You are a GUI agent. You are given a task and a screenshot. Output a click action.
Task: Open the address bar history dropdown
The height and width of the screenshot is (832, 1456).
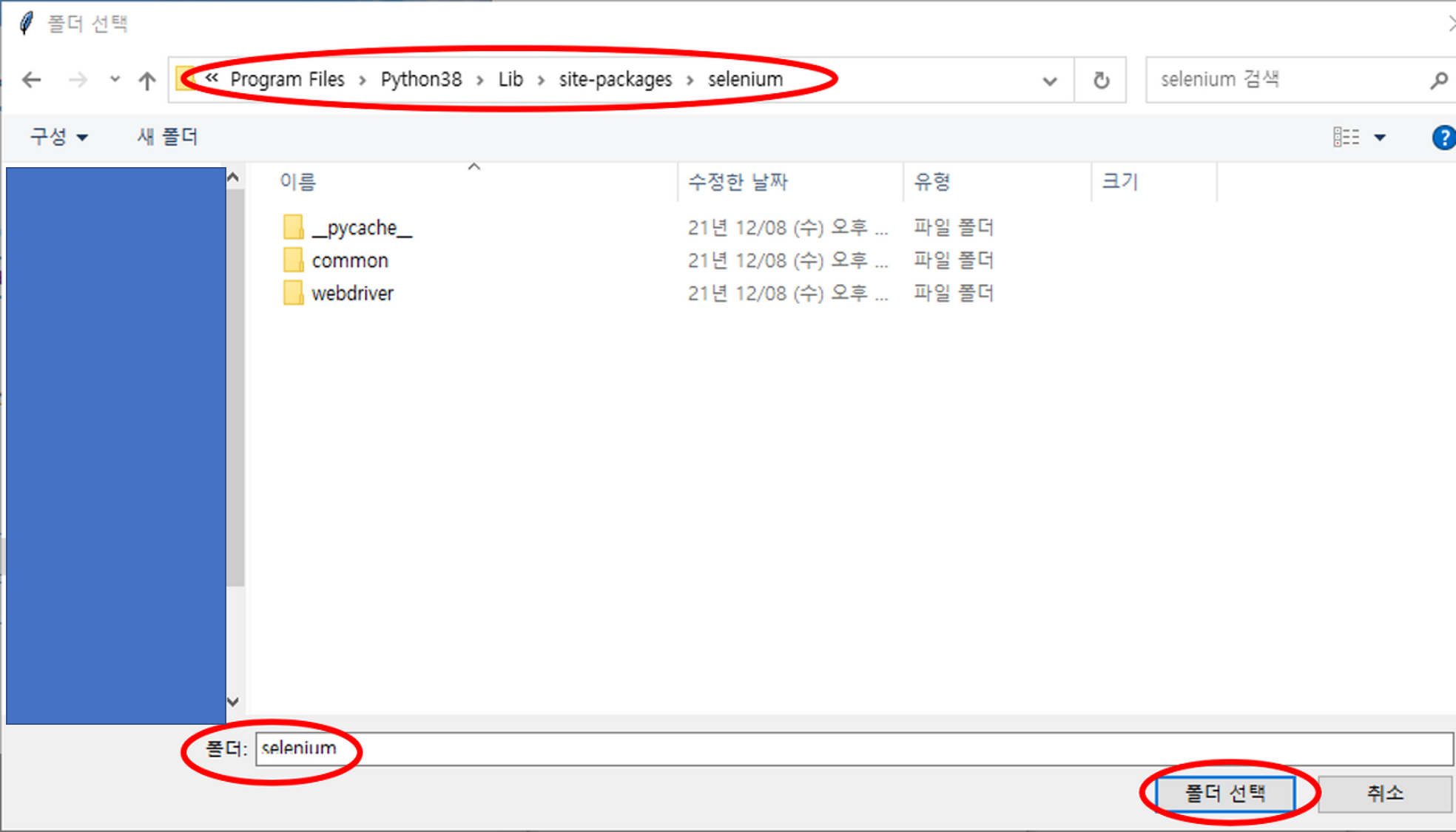coord(1049,81)
